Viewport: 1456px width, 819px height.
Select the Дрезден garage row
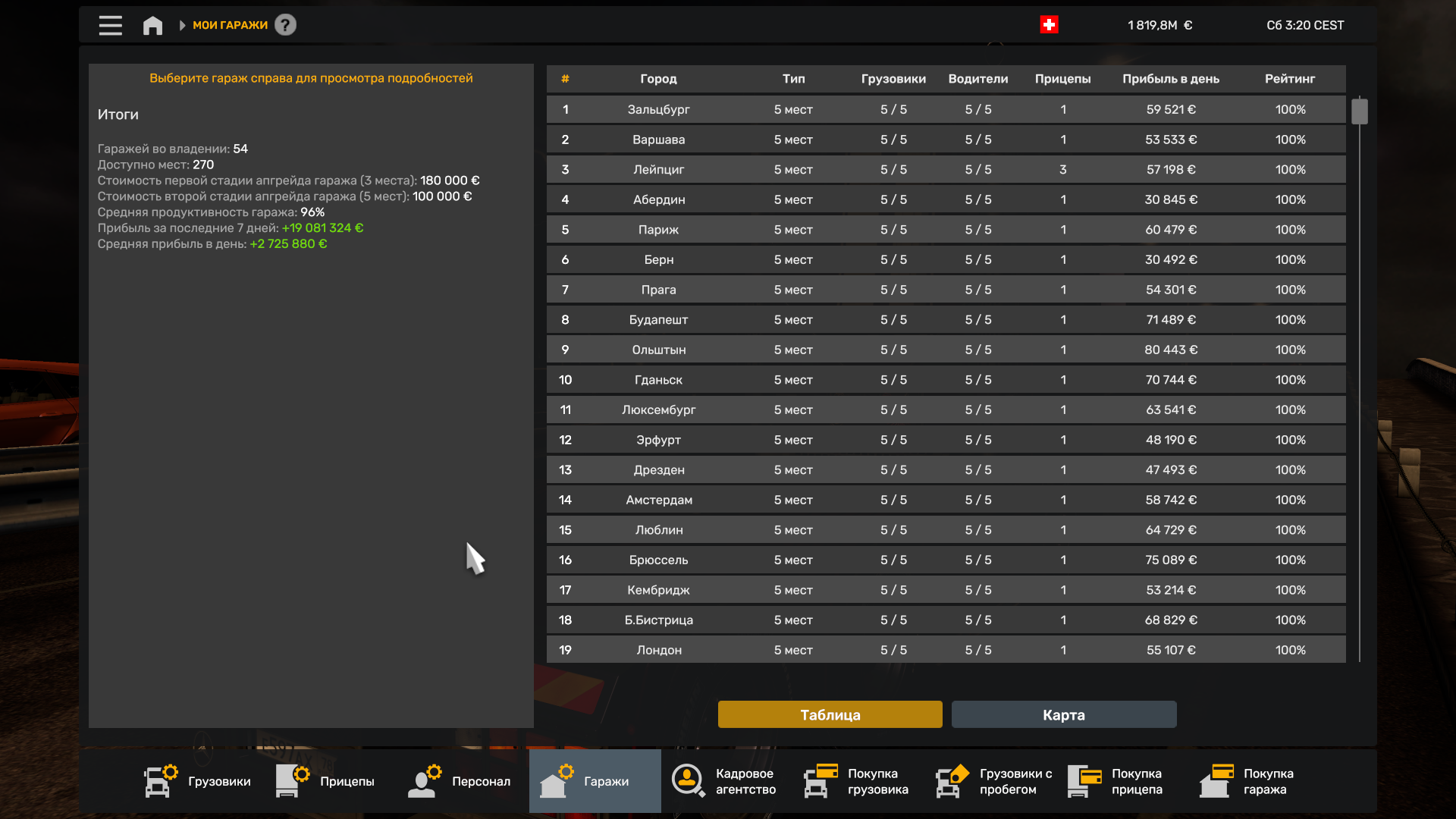coord(946,469)
